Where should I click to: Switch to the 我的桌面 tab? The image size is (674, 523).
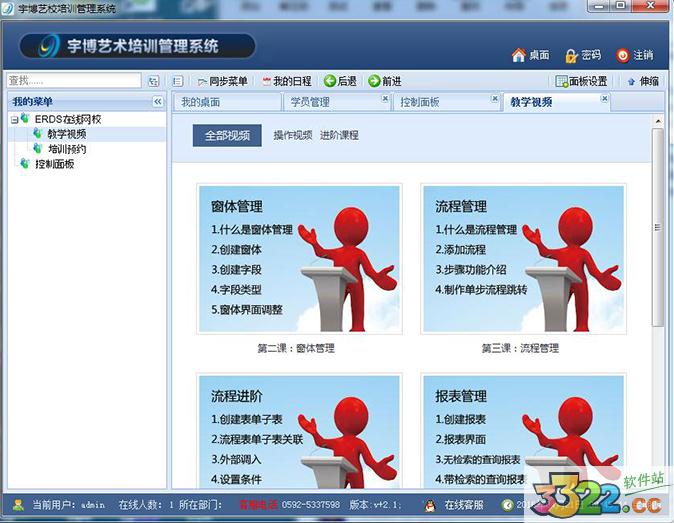point(227,102)
